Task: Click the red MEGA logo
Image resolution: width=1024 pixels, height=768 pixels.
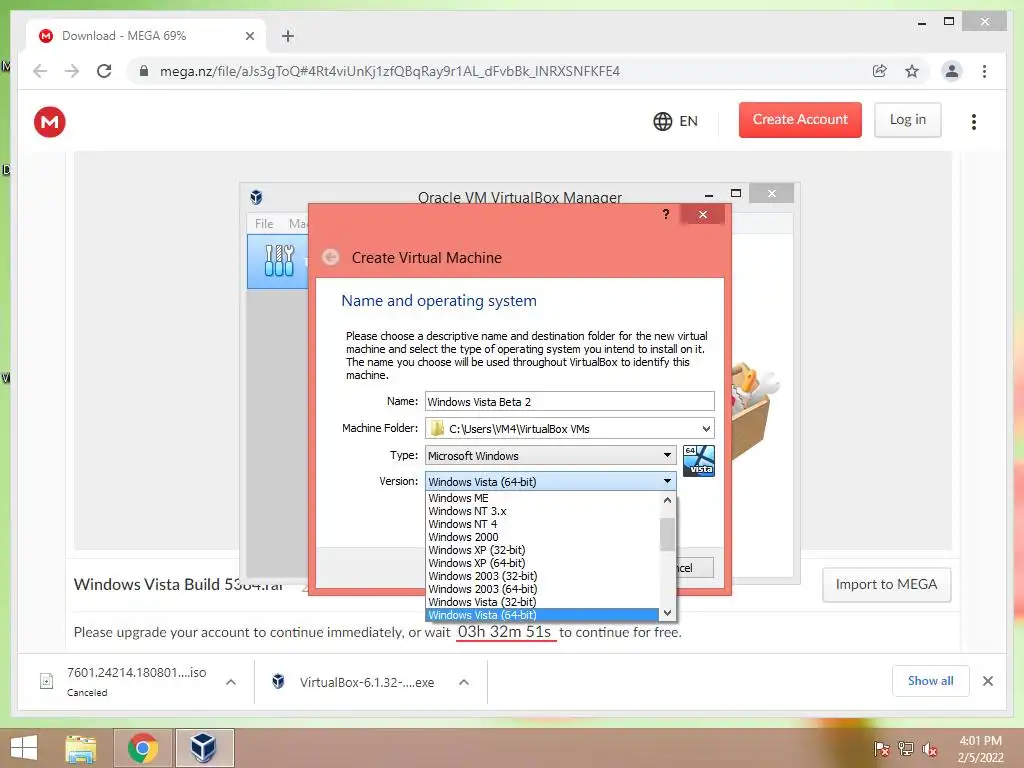Action: 50,121
